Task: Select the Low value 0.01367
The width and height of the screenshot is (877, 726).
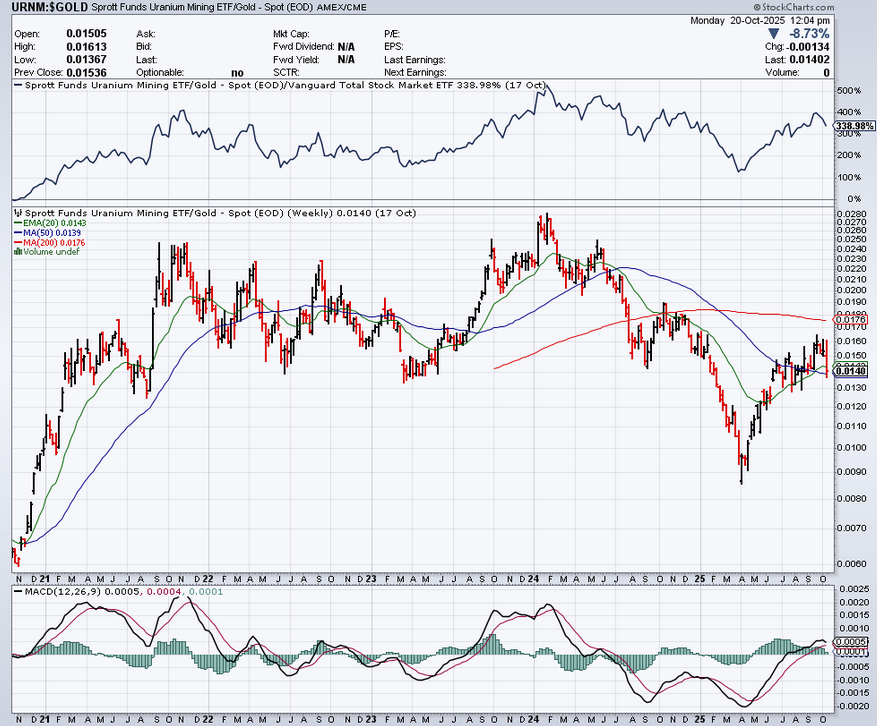Action: pyautogui.click(x=86, y=59)
